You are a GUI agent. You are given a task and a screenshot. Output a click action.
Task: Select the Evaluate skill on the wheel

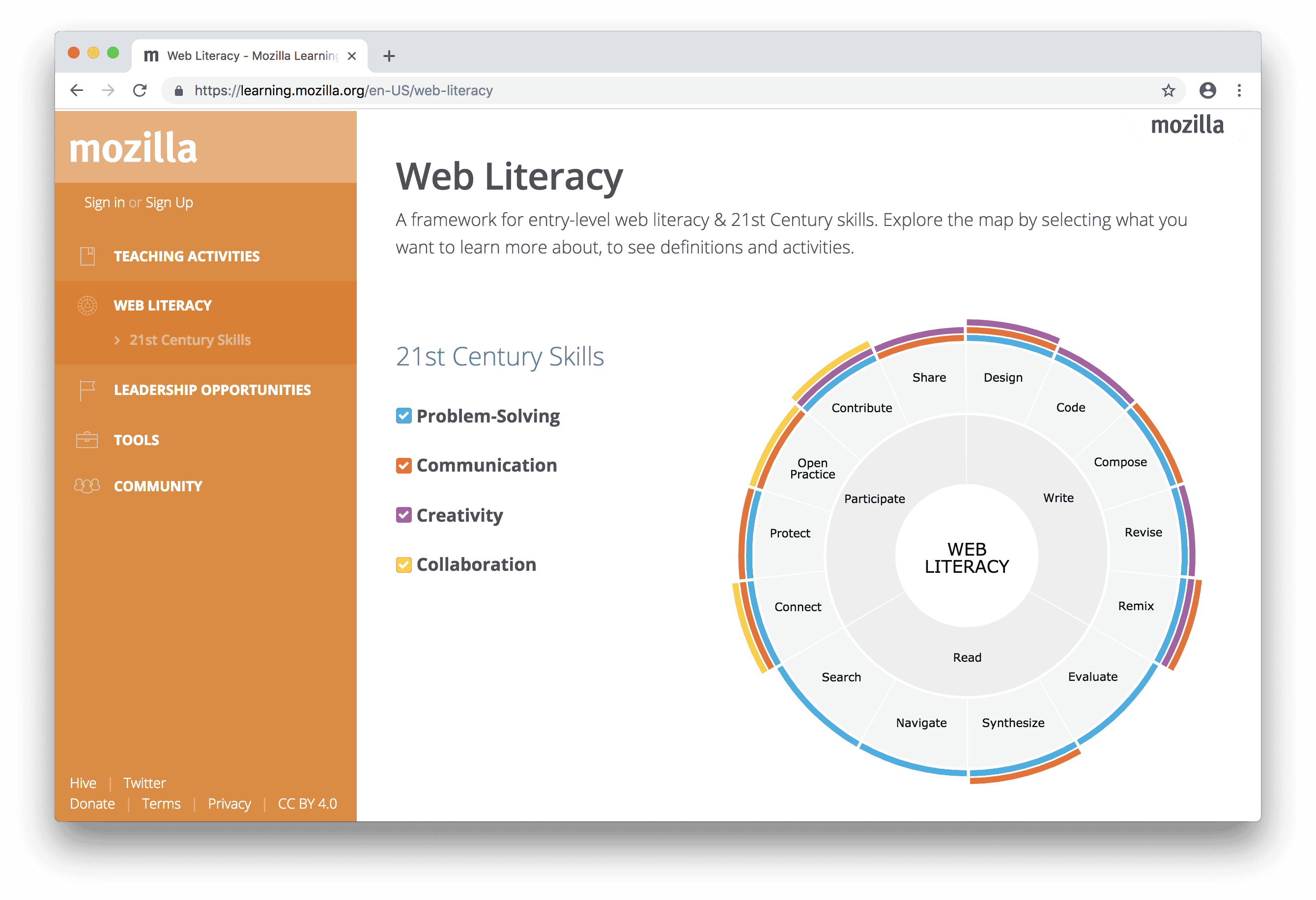[x=1093, y=677]
